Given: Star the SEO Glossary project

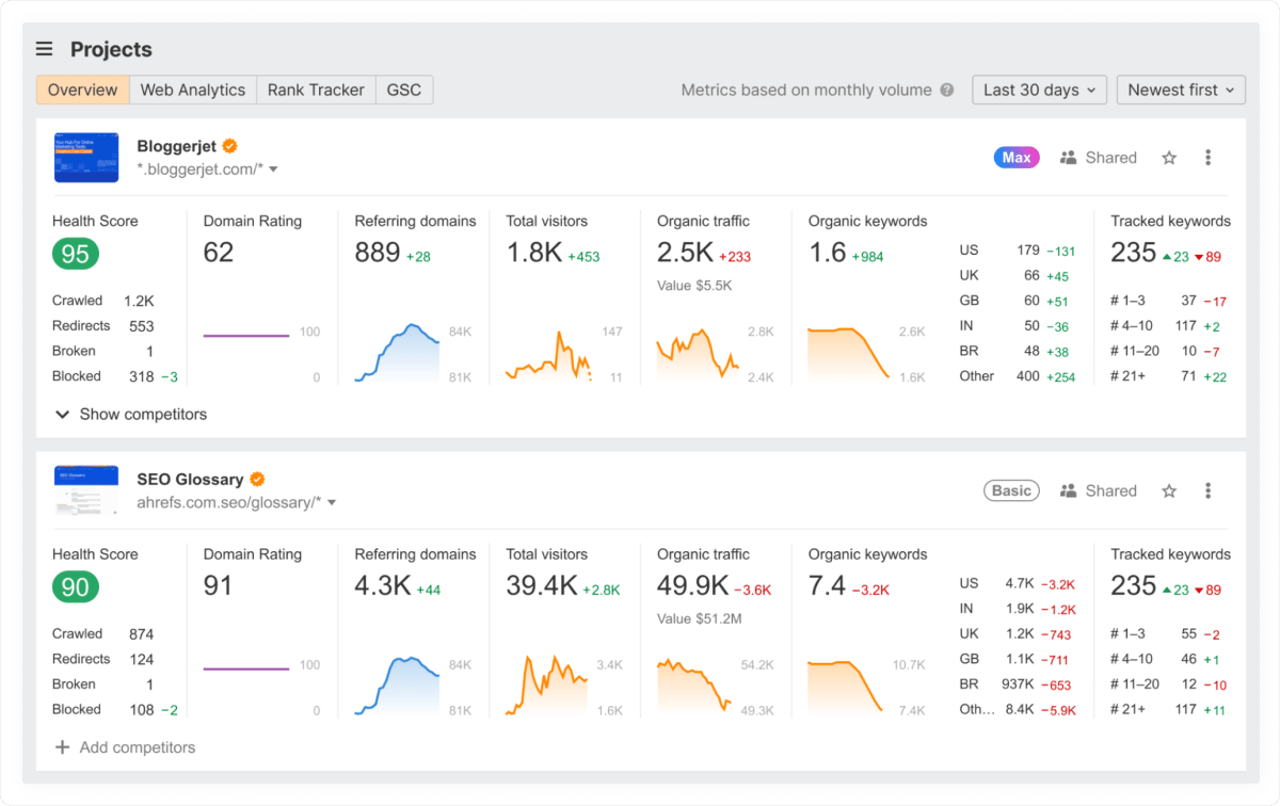Looking at the screenshot, I should click(1169, 491).
